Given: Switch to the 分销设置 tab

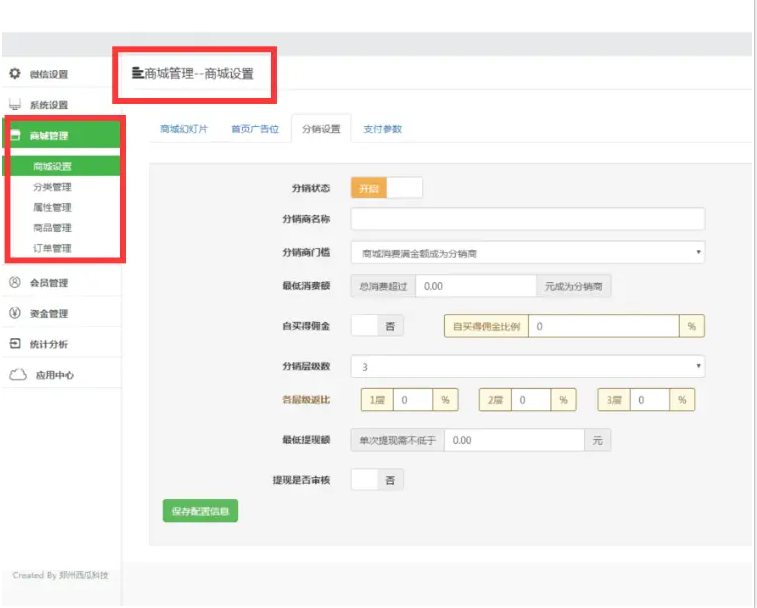Looking at the screenshot, I should click(321, 129).
